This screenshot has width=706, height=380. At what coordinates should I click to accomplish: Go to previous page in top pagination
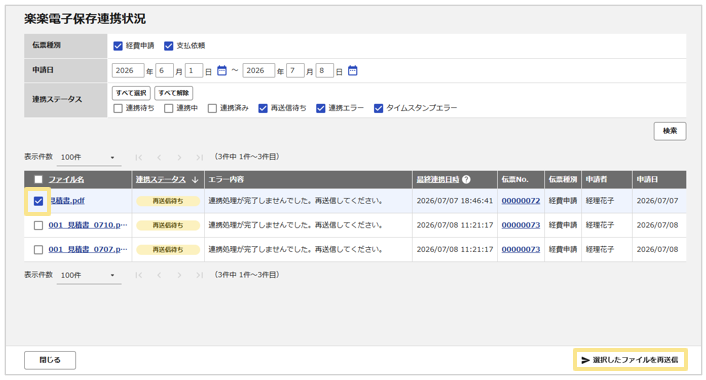click(159, 157)
